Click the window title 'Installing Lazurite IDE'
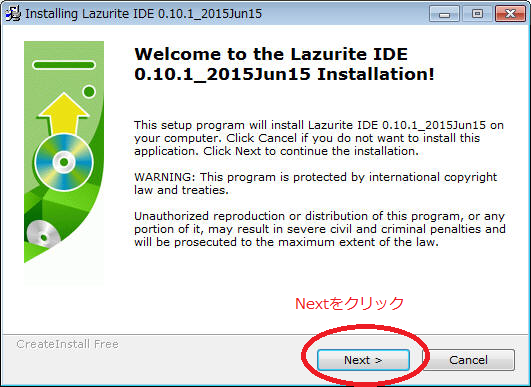 tap(143, 14)
